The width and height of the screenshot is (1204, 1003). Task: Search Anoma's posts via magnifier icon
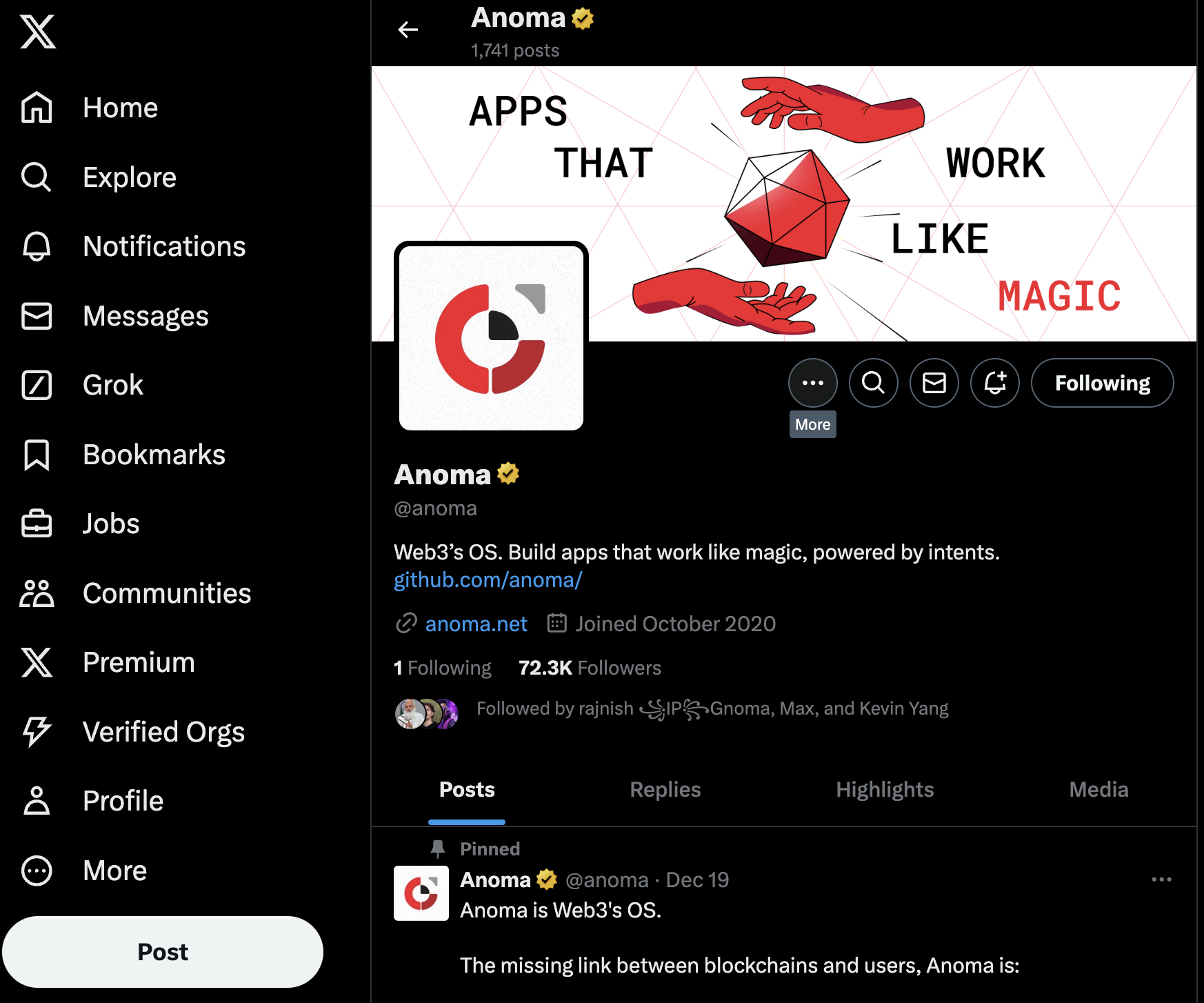[874, 383]
